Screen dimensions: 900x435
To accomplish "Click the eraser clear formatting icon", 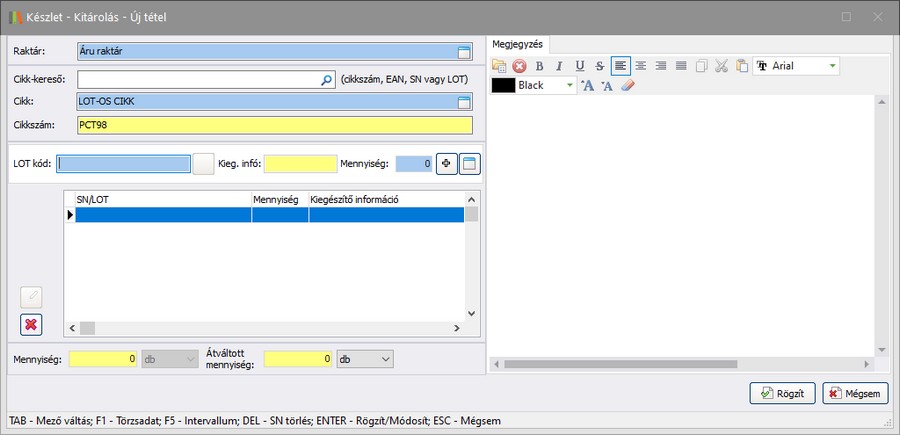I will 628,86.
